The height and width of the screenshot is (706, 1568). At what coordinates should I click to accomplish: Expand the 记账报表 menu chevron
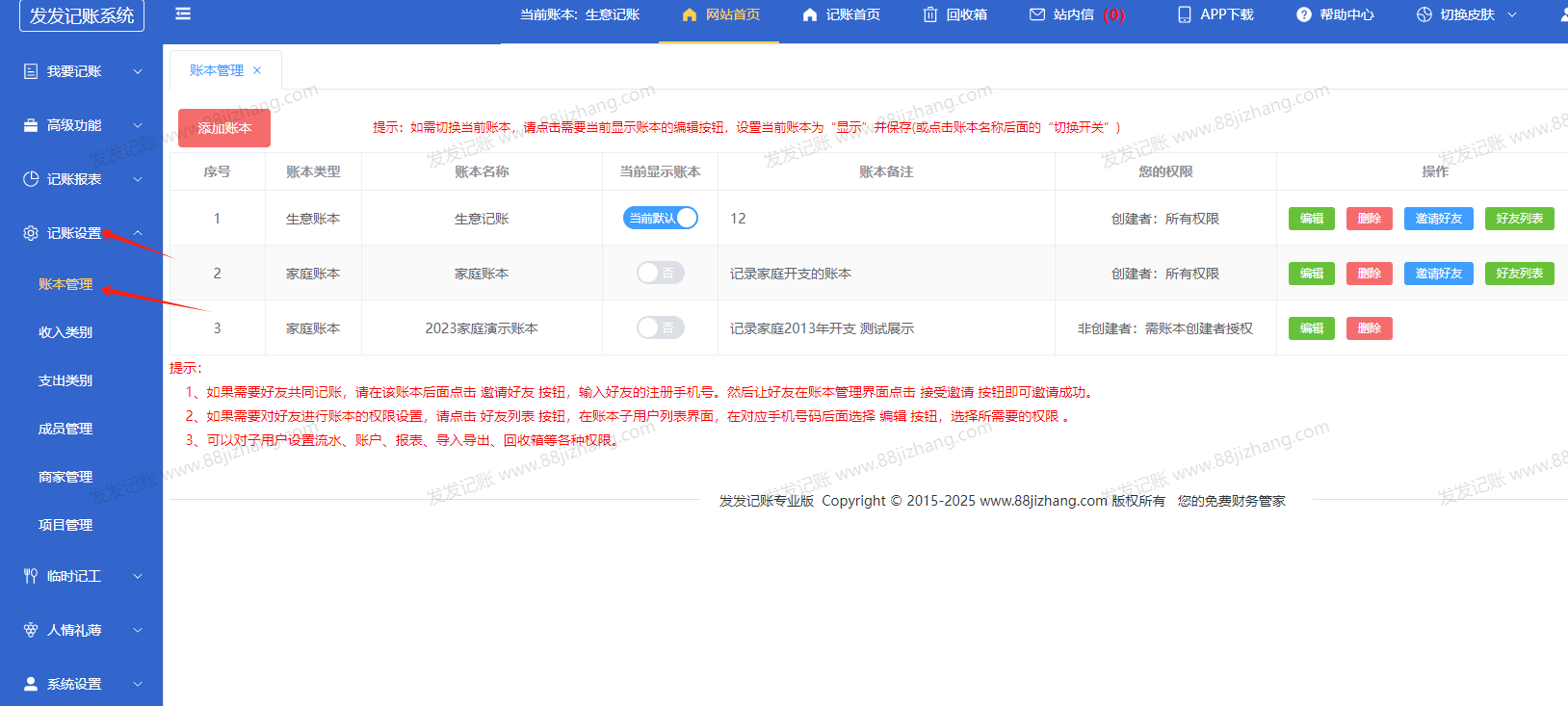pos(138,179)
